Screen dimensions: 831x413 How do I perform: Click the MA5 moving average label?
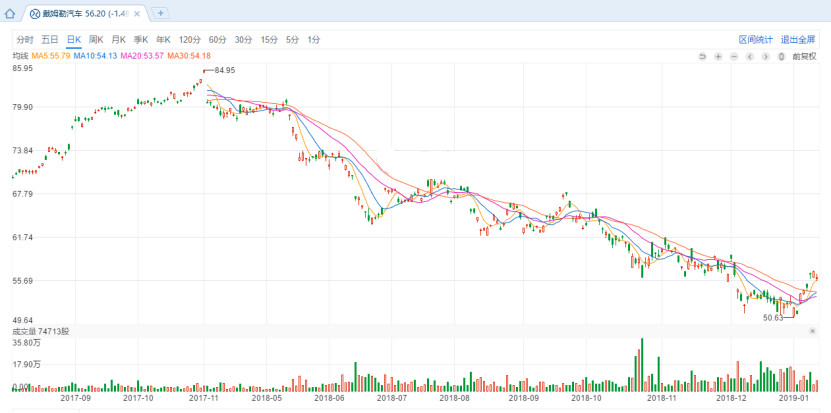tap(49, 56)
